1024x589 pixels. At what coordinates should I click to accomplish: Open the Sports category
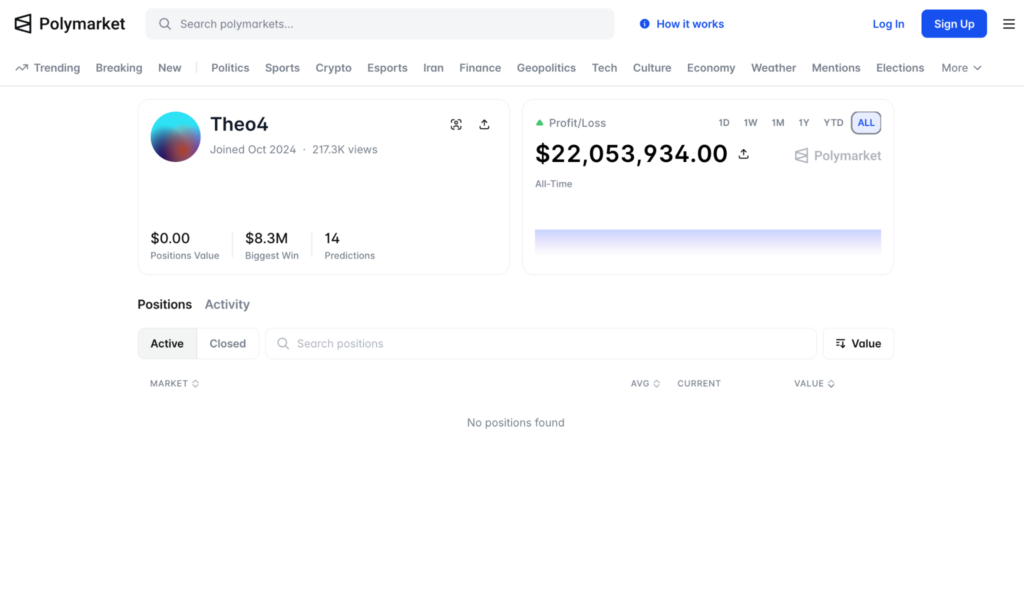tap(282, 68)
